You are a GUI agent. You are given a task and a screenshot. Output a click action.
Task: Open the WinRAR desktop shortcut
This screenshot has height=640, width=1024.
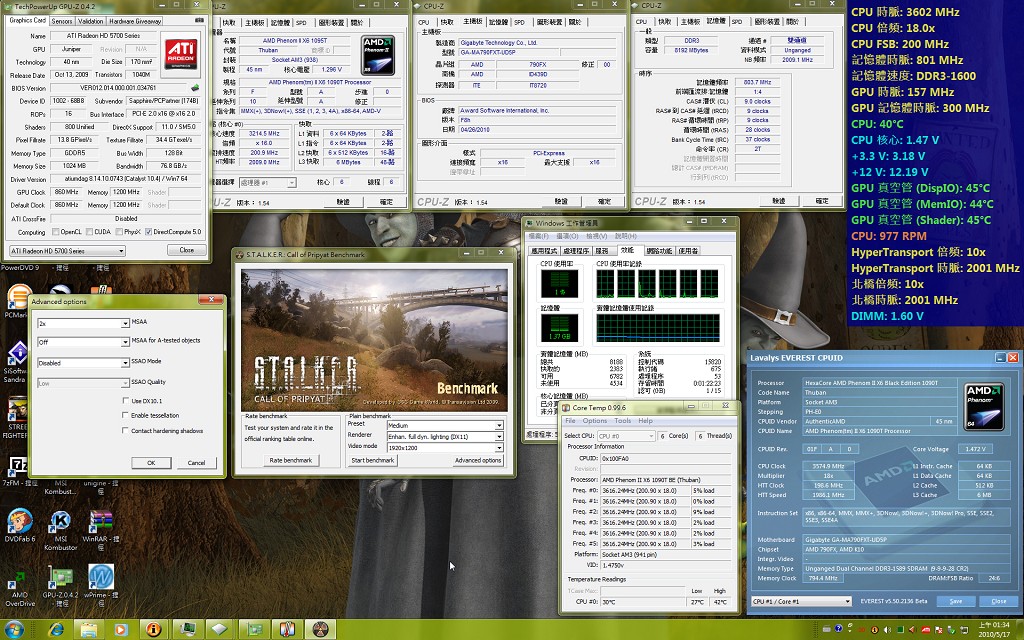(x=101, y=530)
